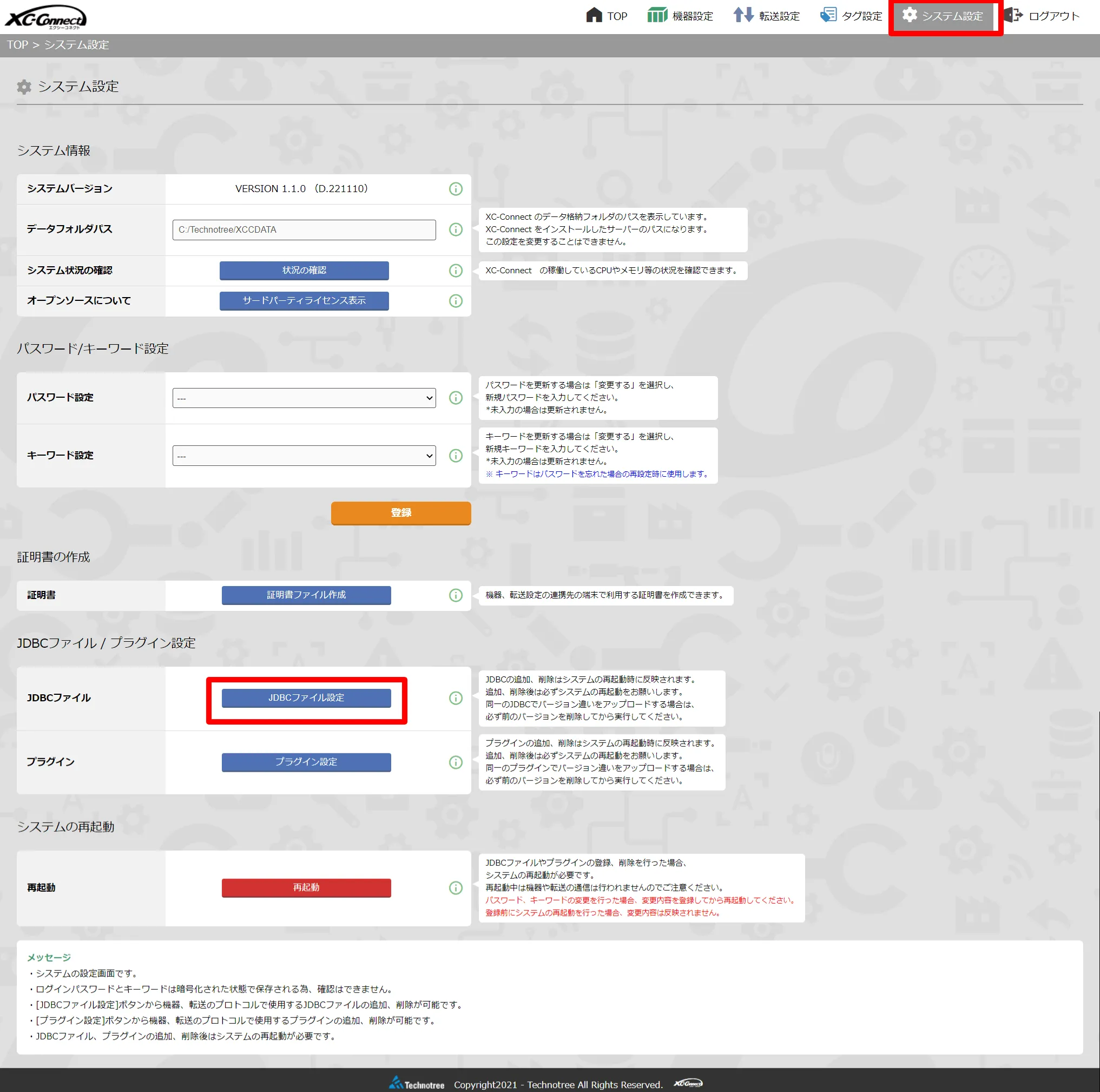Open サードパーティライセンス表示

(304, 301)
